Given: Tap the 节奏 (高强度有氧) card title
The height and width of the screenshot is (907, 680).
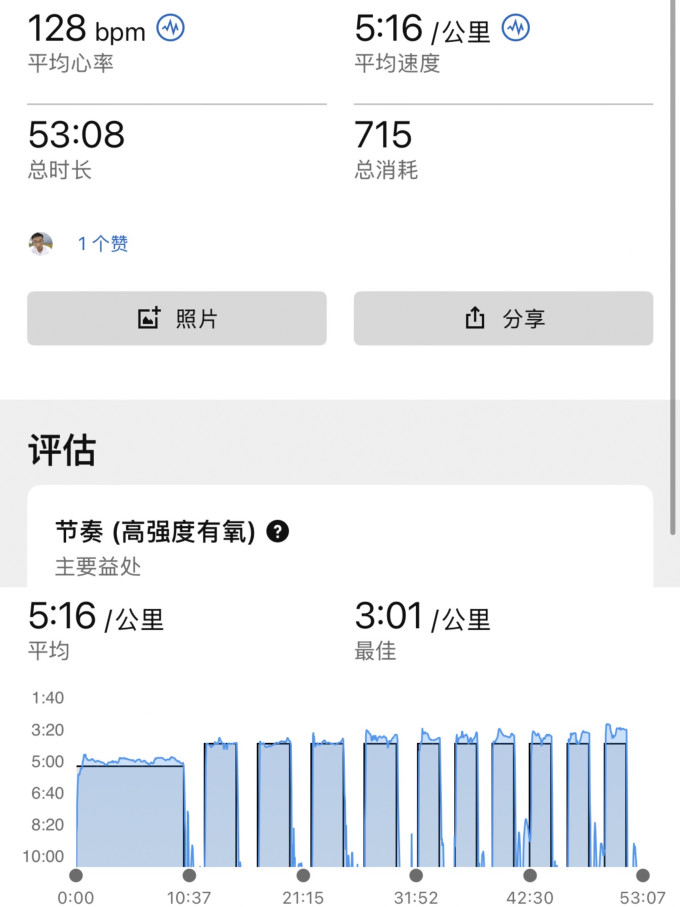Looking at the screenshot, I should tap(155, 532).
